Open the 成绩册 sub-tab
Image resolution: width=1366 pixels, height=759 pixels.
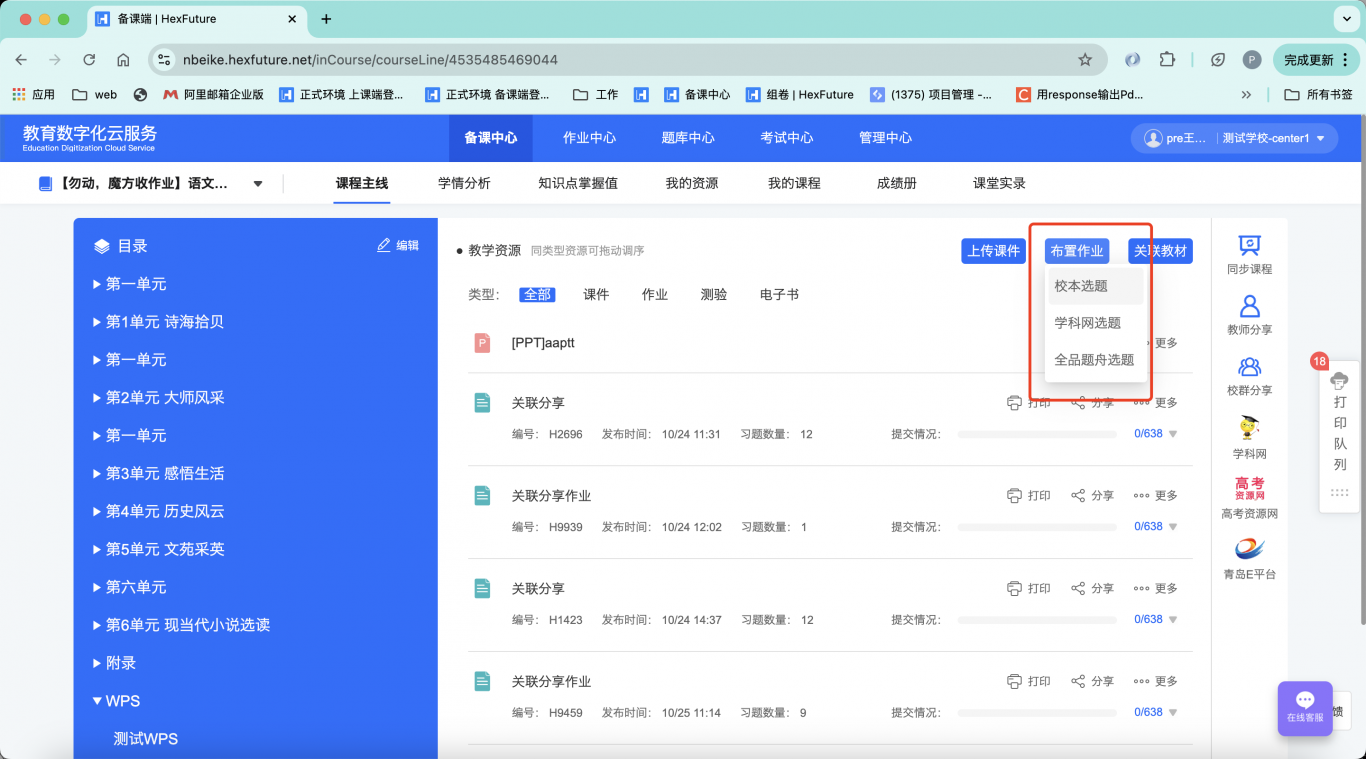897,184
